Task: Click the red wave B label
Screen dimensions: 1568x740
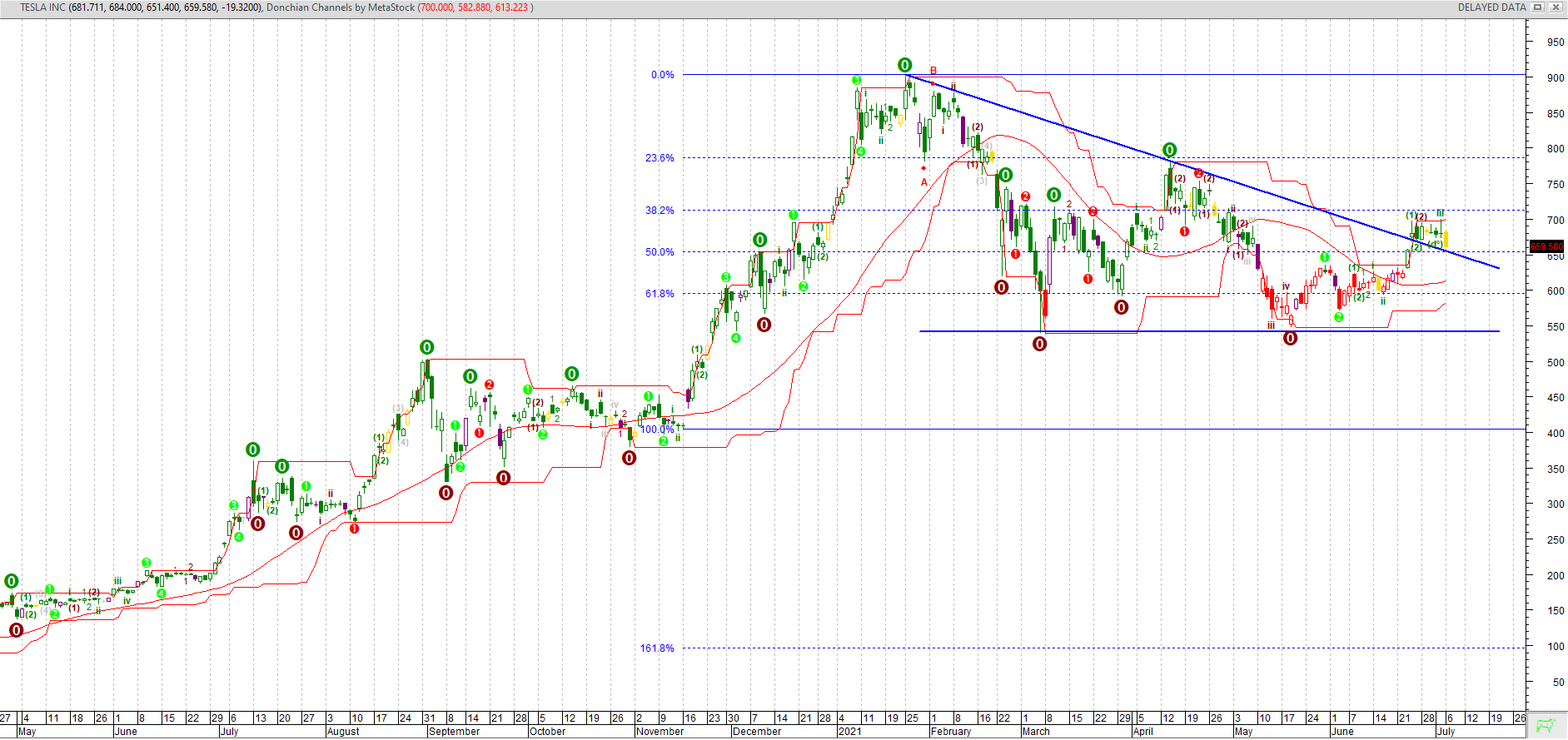Action: click(x=933, y=71)
